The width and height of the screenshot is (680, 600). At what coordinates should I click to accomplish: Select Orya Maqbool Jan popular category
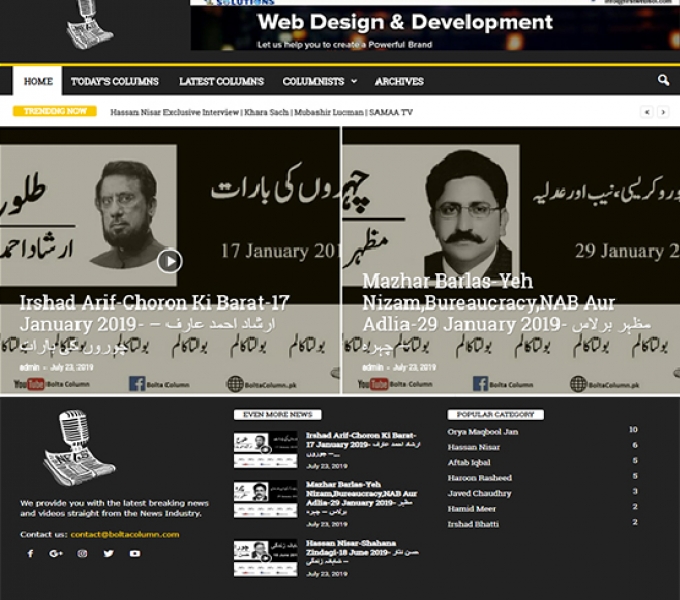[x=482, y=431]
